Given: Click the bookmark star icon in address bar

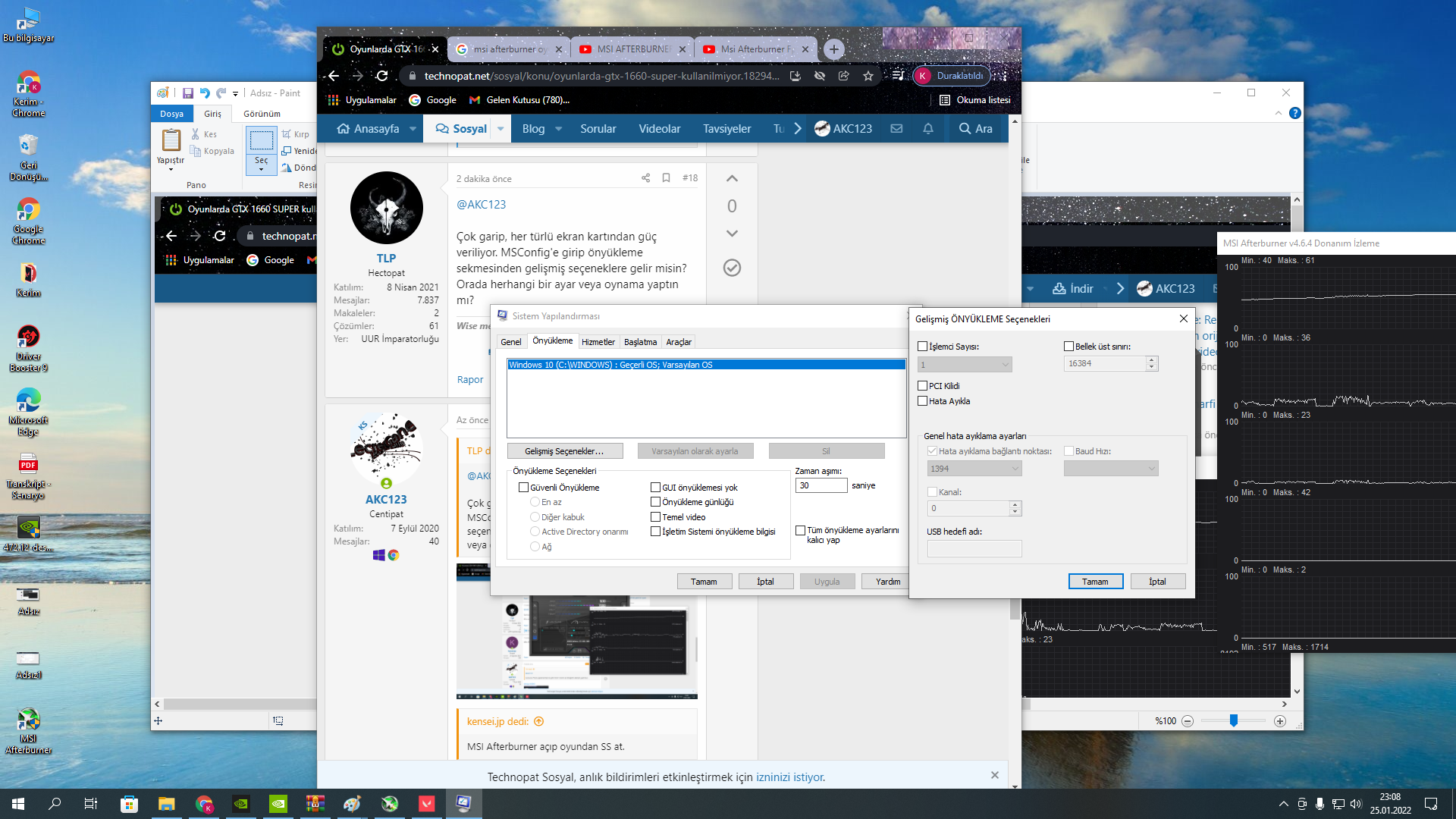Looking at the screenshot, I should (x=868, y=76).
